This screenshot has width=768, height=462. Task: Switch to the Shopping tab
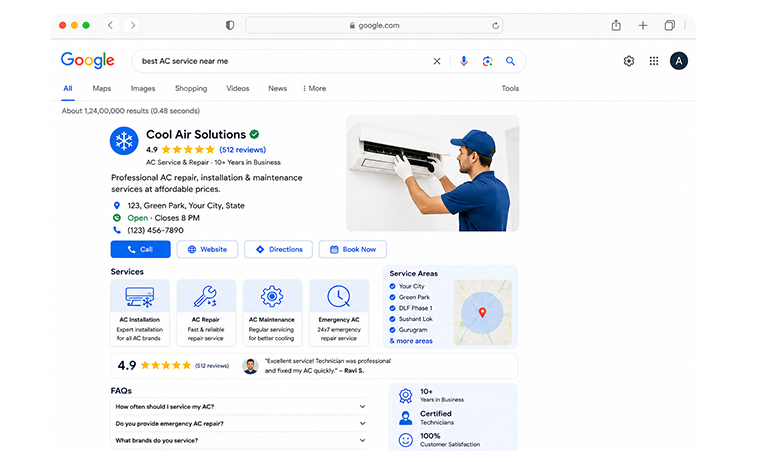coord(191,89)
